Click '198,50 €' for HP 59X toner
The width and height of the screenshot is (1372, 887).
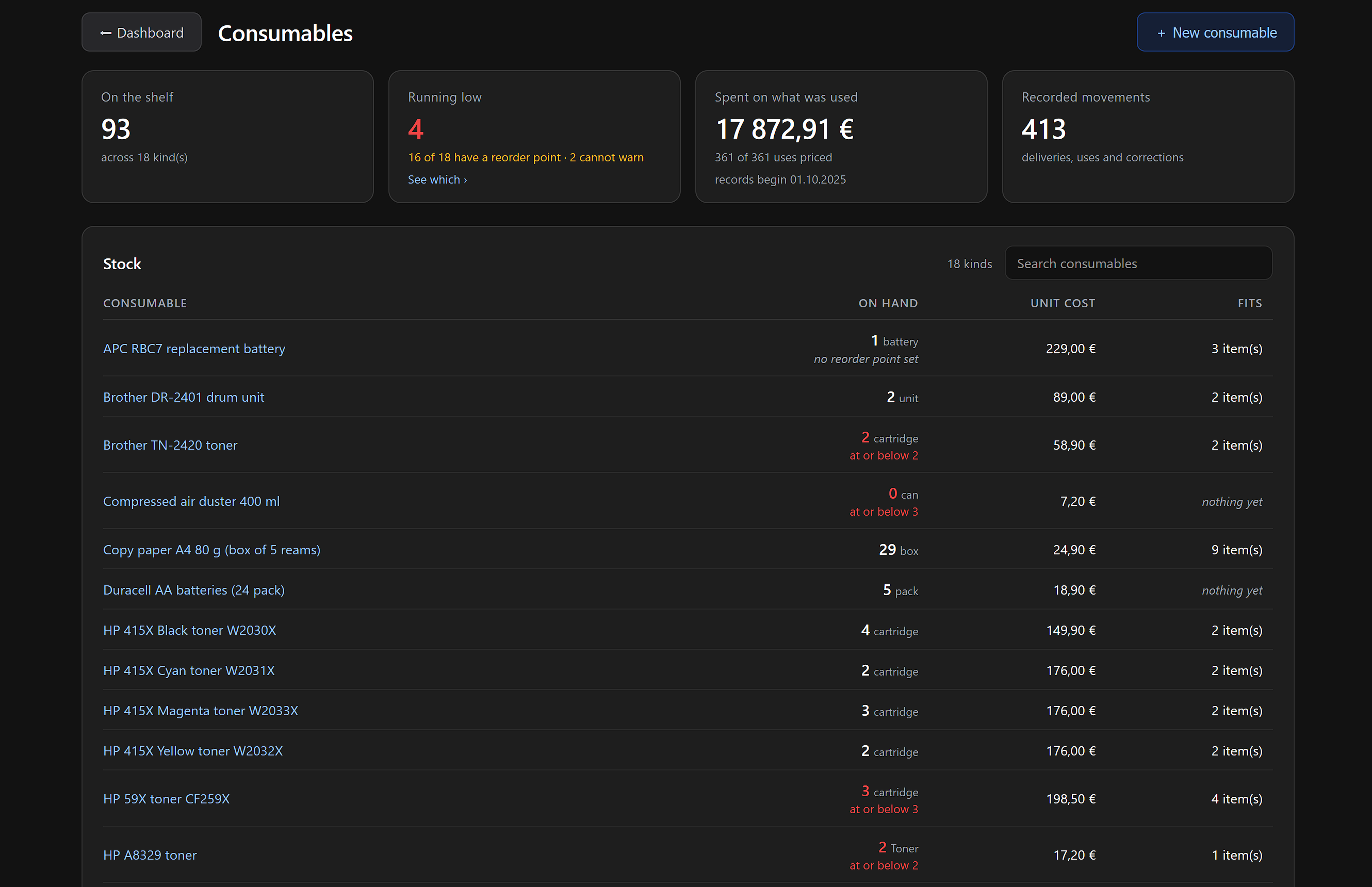click(x=1071, y=799)
